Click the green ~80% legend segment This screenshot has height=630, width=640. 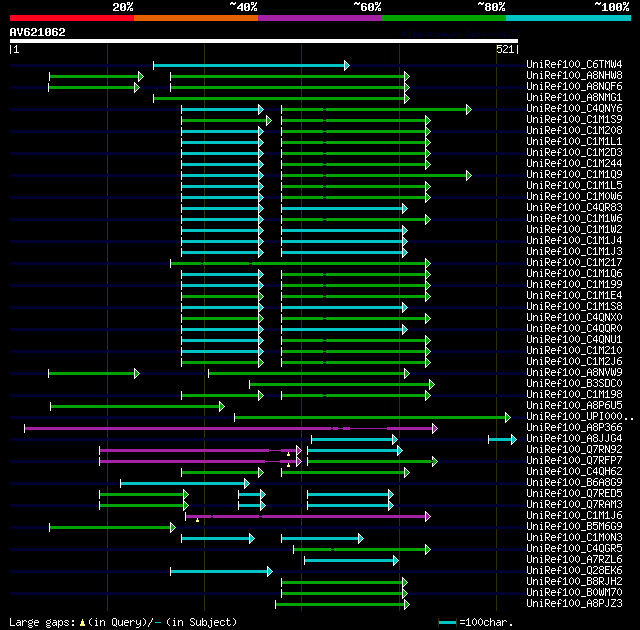point(444,18)
